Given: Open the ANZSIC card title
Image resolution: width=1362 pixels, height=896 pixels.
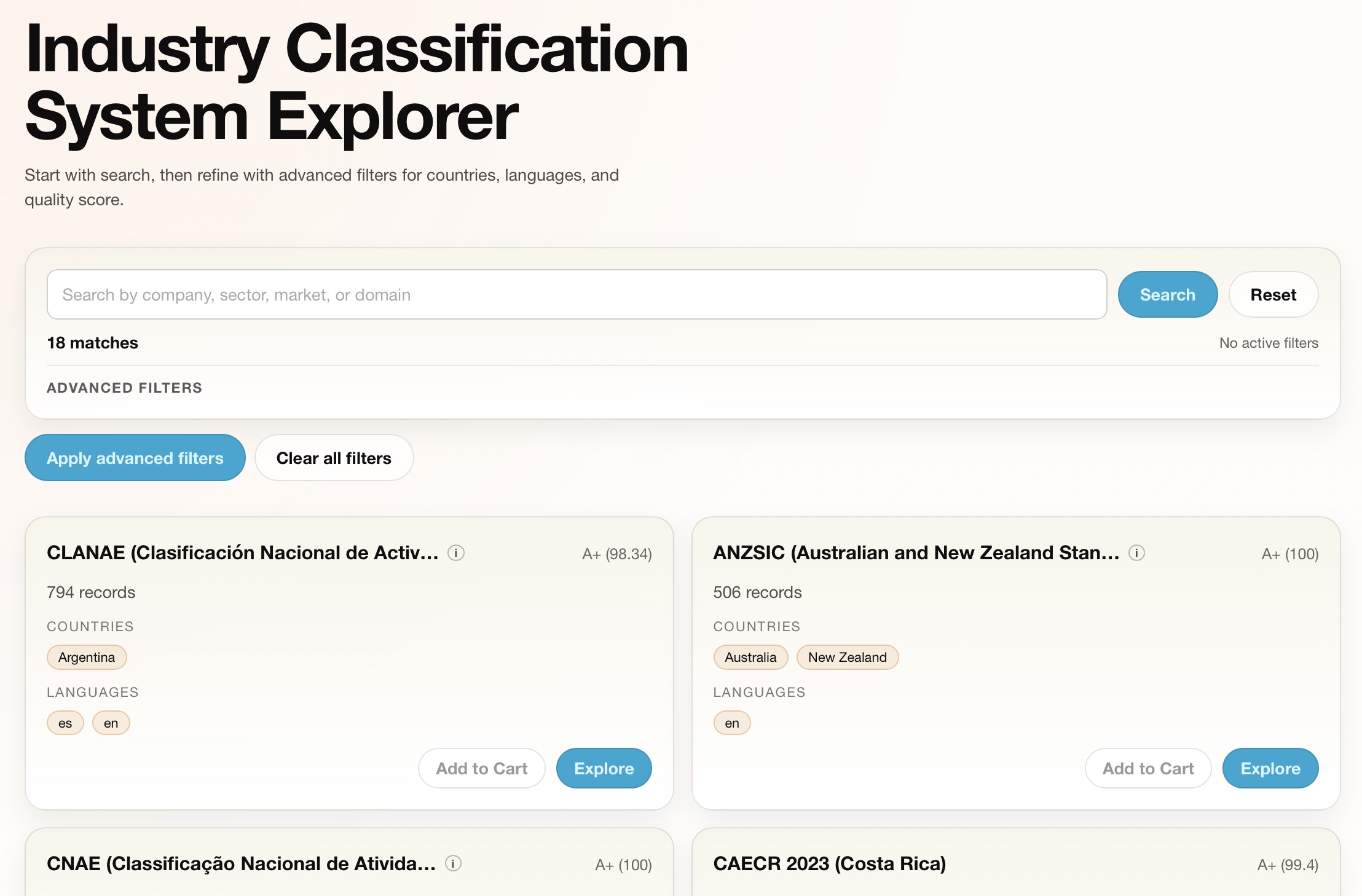Looking at the screenshot, I should (916, 552).
